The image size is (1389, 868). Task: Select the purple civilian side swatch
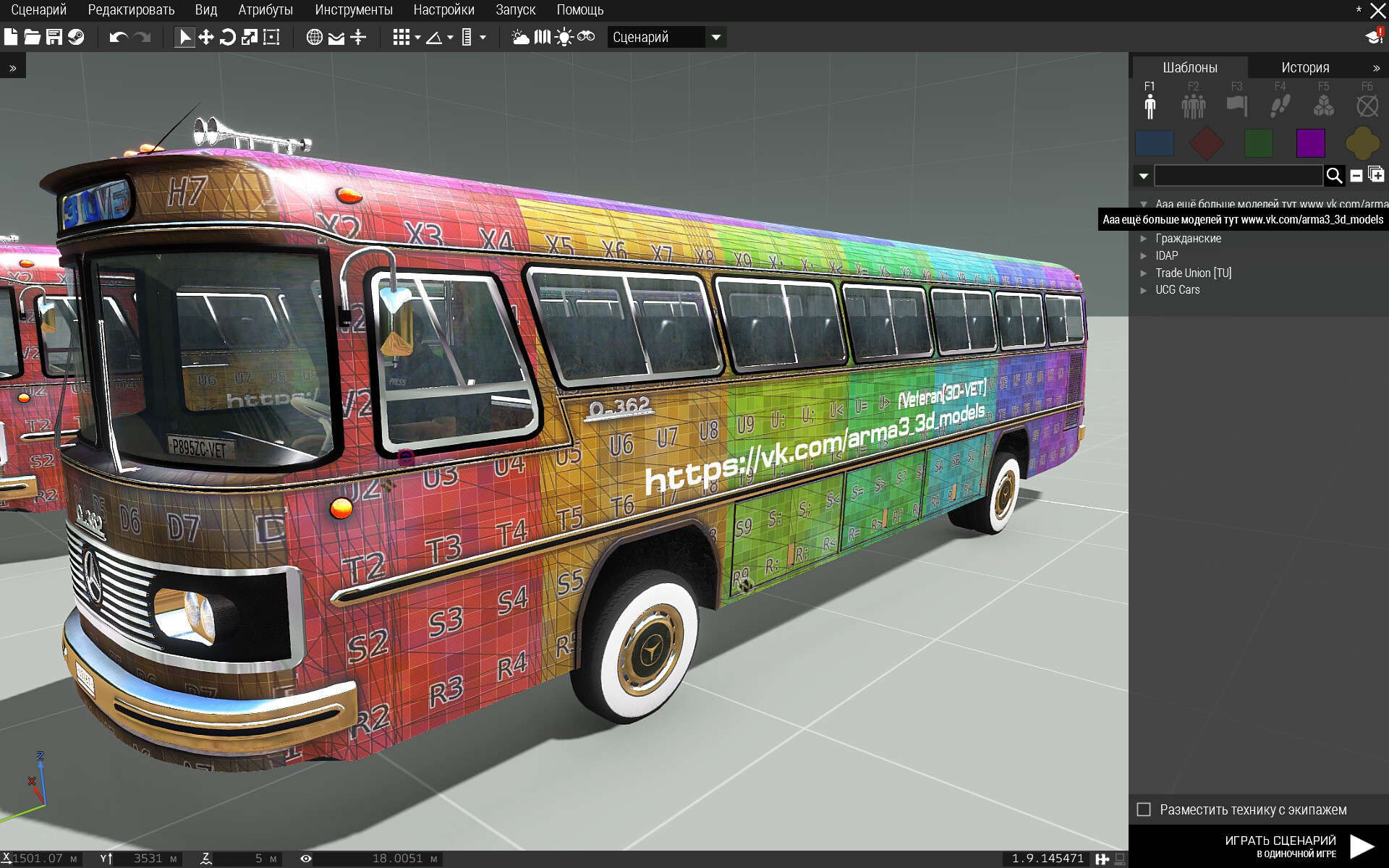[x=1310, y=143]
